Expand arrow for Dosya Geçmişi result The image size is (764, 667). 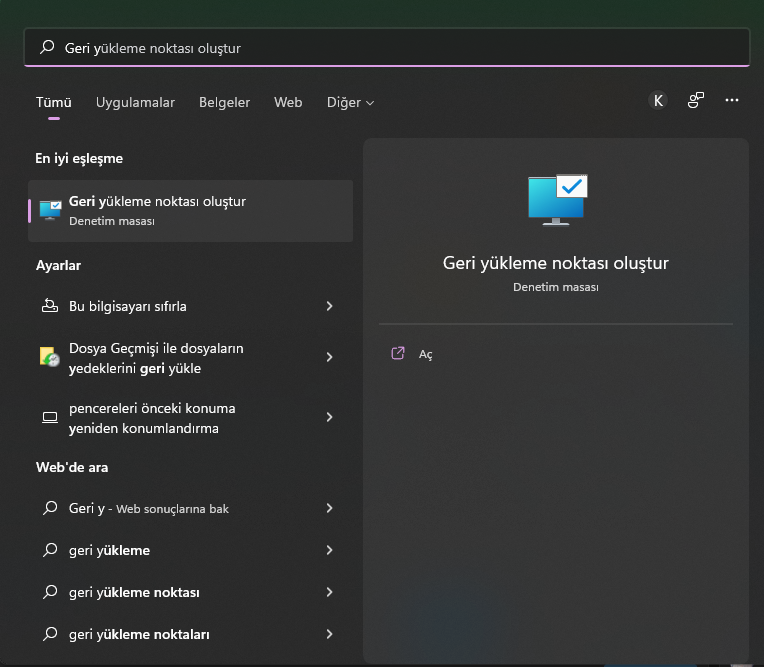pos(329,357)
